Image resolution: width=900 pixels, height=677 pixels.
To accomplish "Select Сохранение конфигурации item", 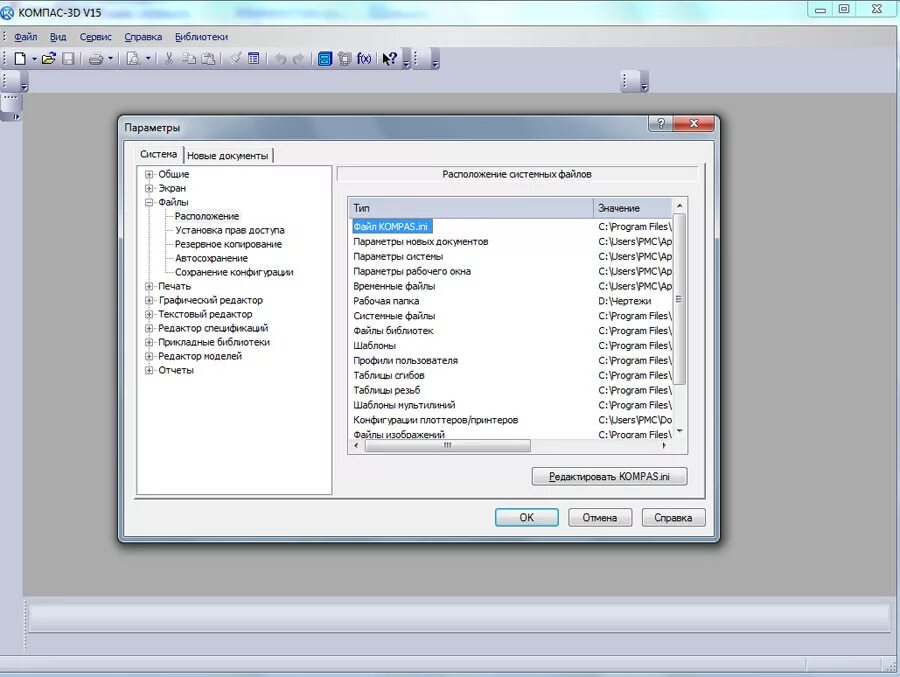I will click(x=234, y=272).
